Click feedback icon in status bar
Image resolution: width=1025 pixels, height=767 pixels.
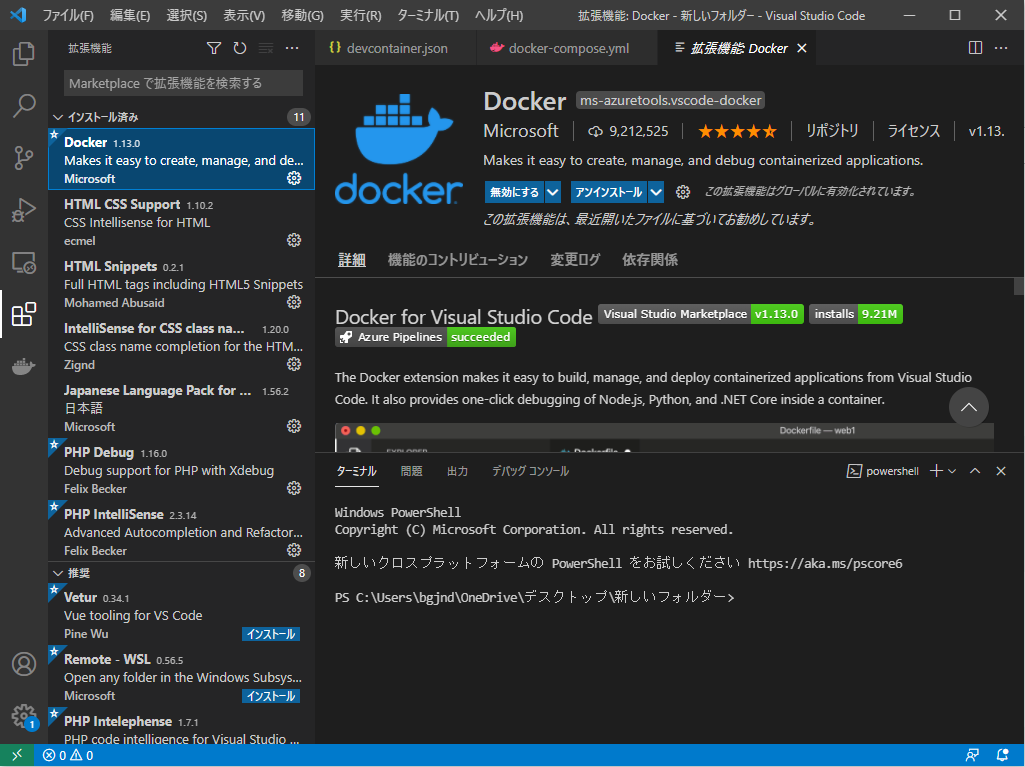click(x=973, y=755)
